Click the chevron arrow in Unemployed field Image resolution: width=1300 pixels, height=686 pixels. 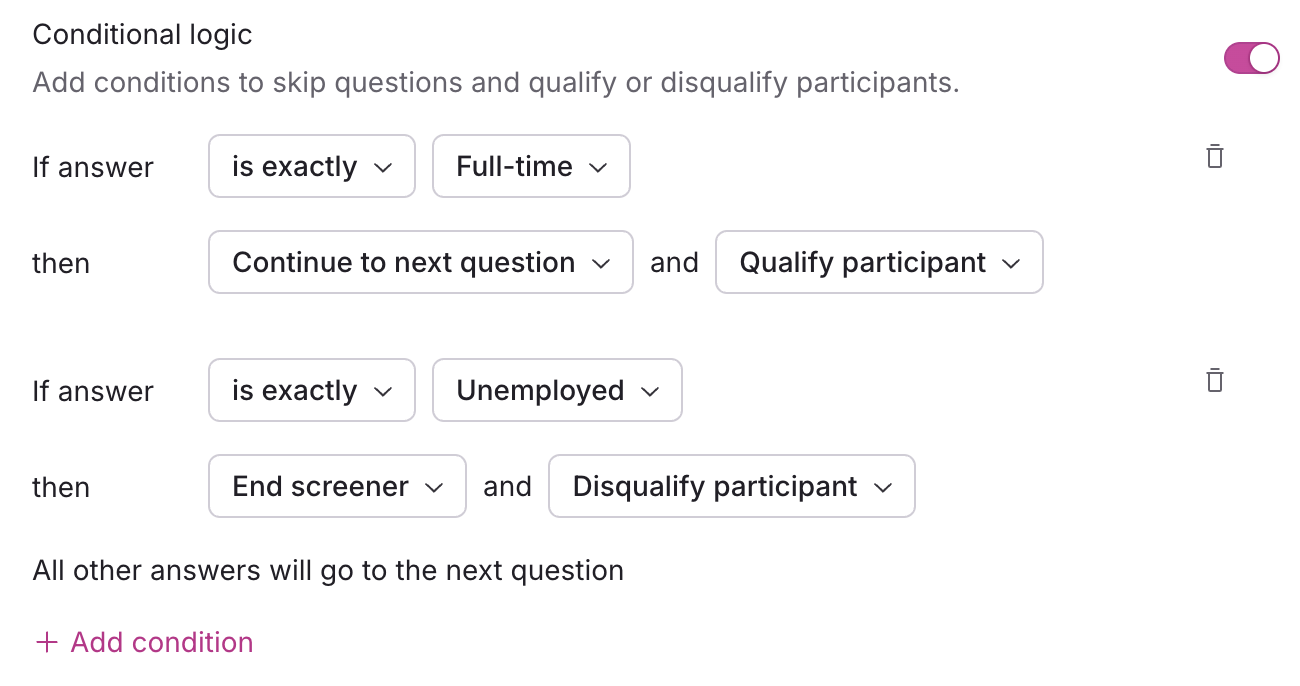point(650,391)
